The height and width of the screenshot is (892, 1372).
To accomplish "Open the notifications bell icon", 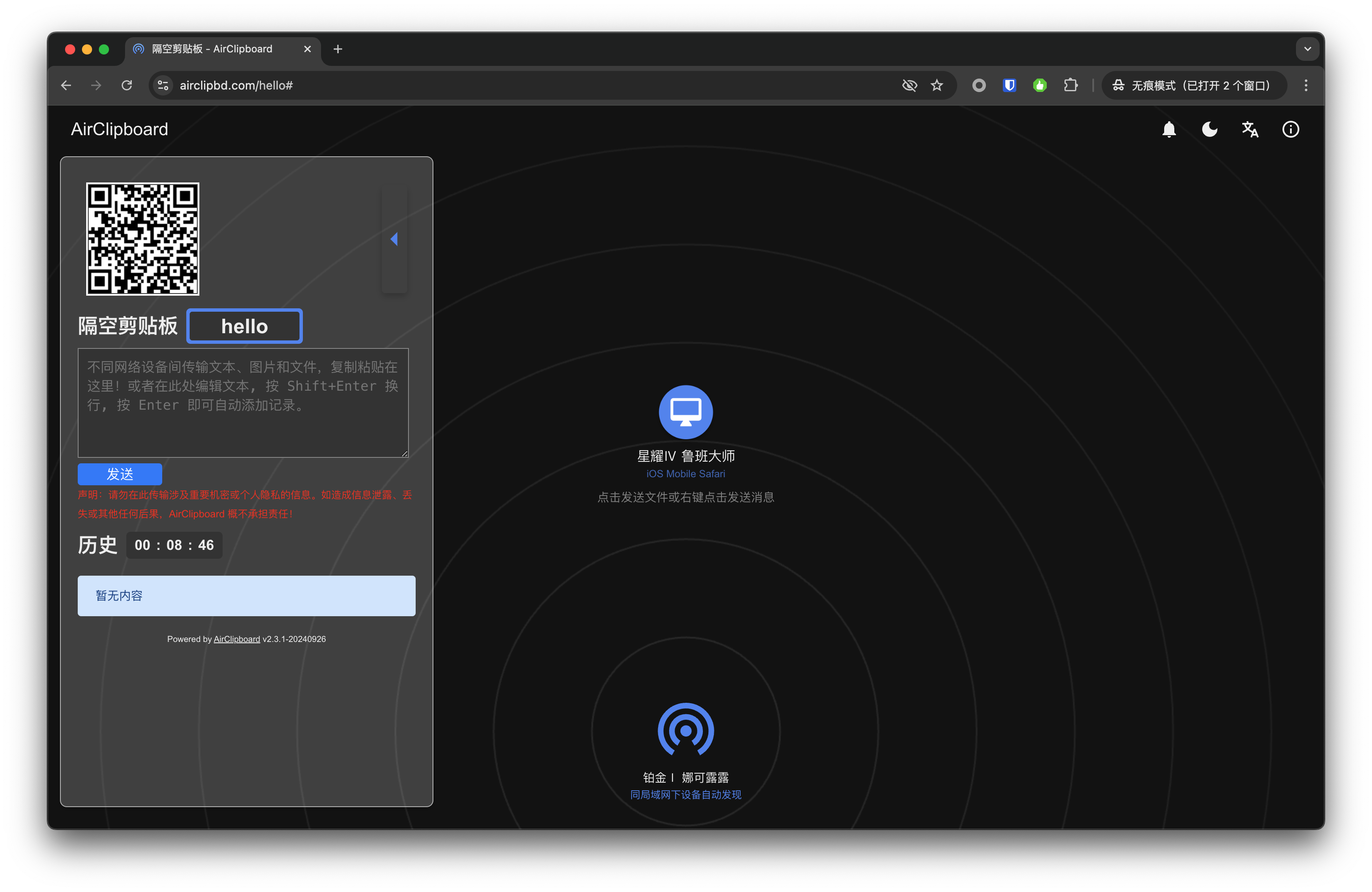I will tap(1168, 129).
